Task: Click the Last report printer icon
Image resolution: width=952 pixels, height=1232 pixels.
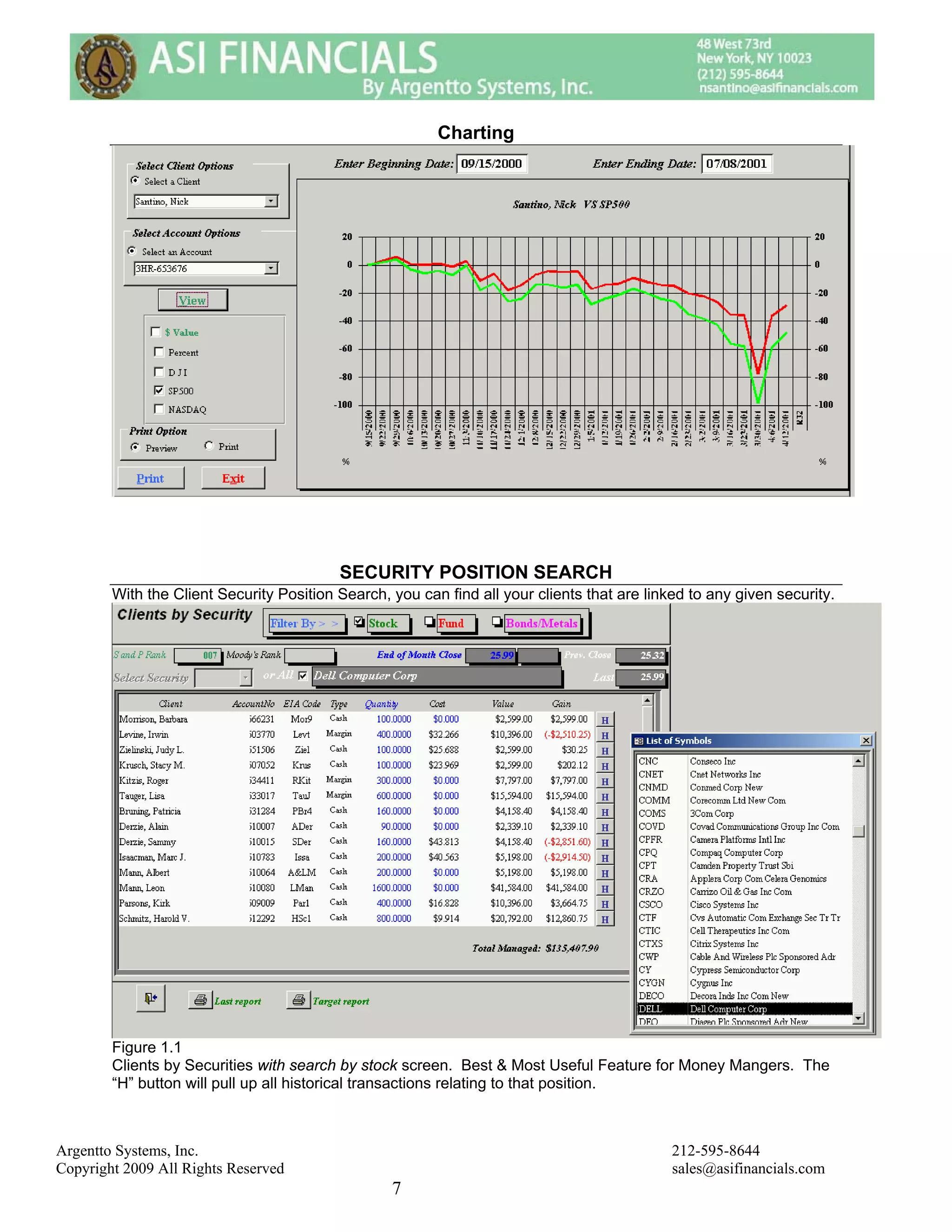Action: tap(200, 1000)
